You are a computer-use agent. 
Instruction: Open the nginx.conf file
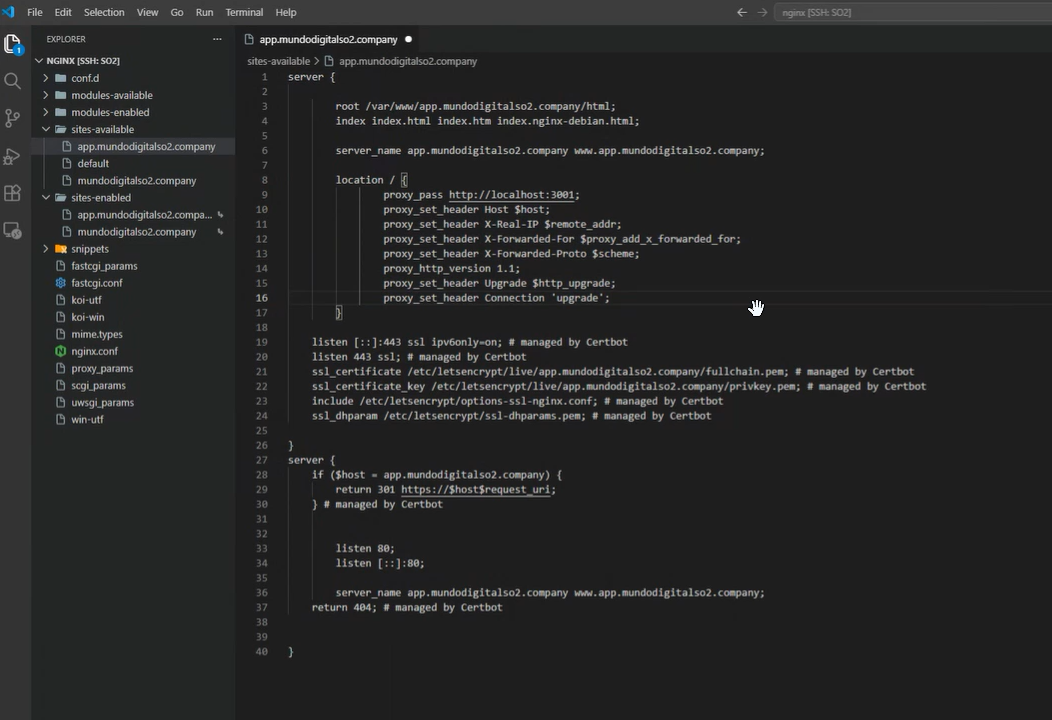(134, 351)
